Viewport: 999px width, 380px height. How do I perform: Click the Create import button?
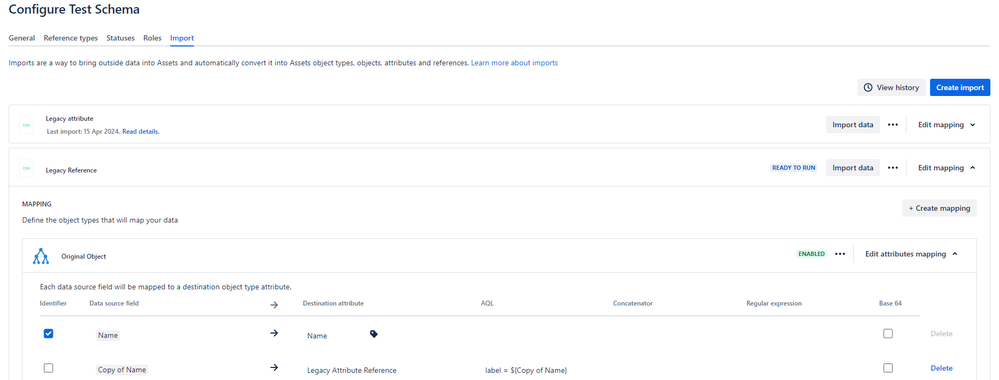tap(960, 87)
